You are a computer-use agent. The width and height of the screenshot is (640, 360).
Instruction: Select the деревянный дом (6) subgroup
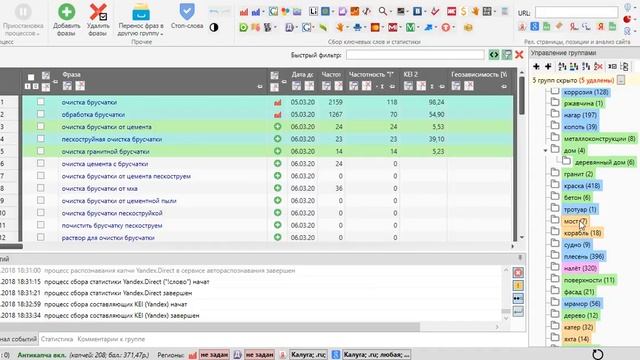(x=604, y=162)
